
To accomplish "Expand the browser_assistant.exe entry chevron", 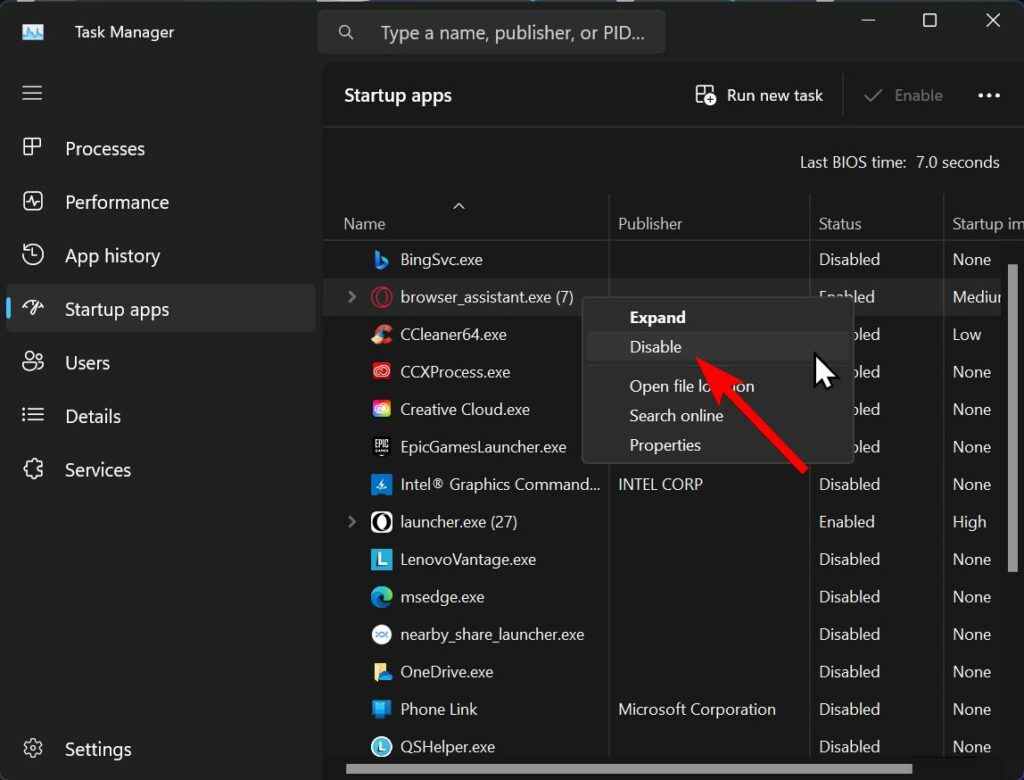I will coord(351,296).
